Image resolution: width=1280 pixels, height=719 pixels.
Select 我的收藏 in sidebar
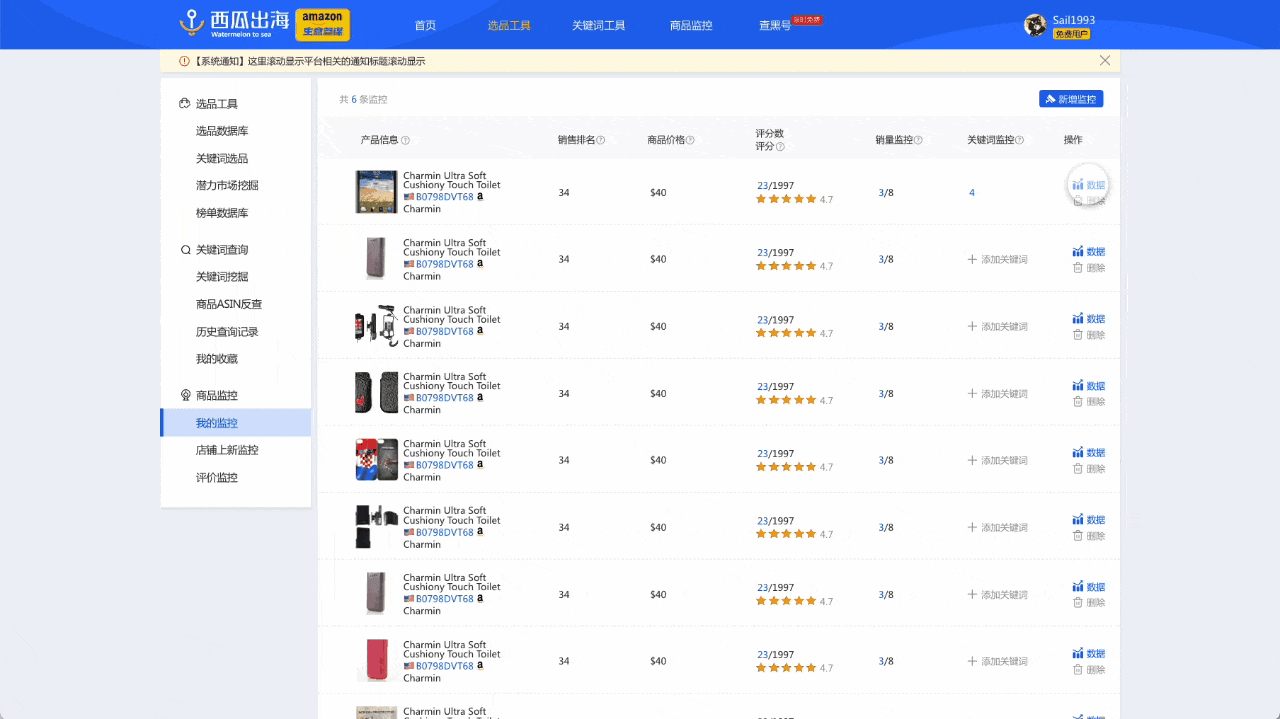pos(217,359)
